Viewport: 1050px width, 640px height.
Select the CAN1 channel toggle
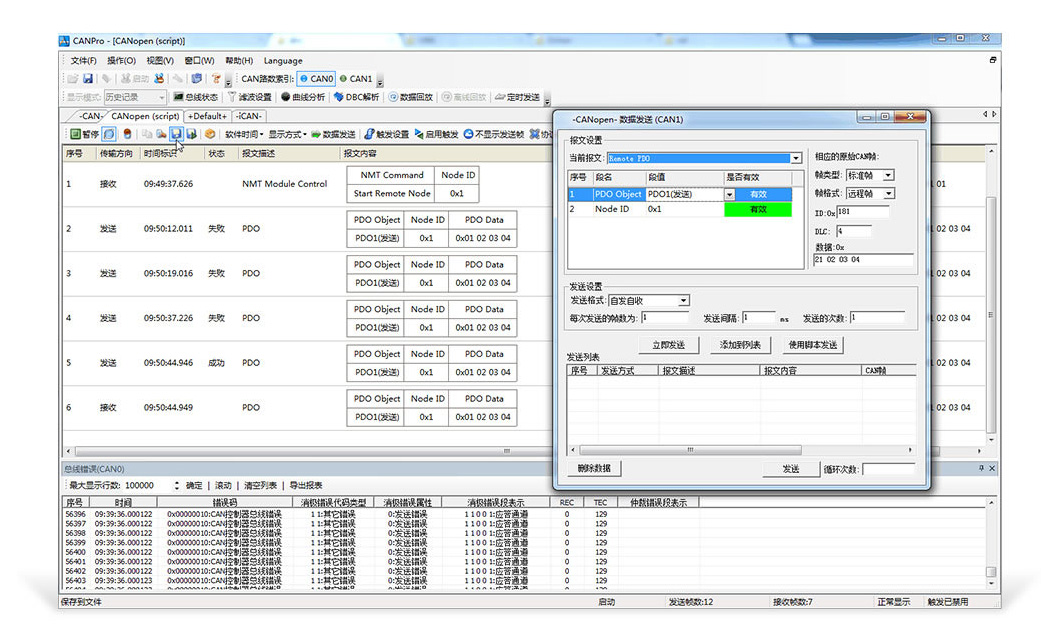click(356, 79)
